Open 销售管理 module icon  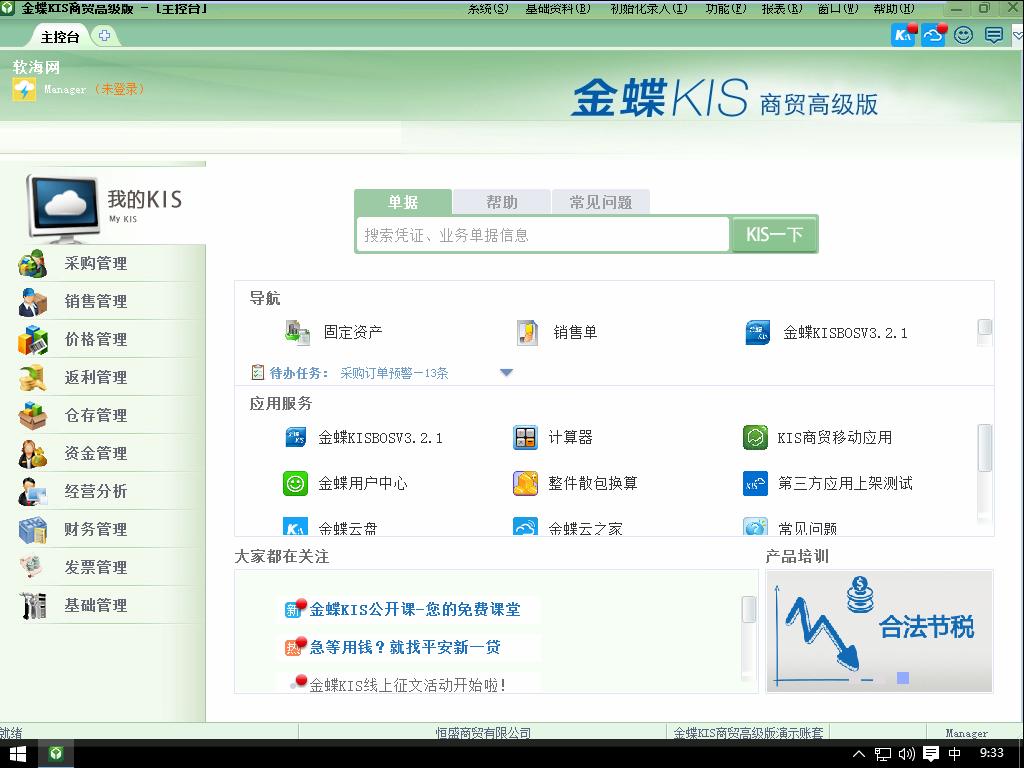pos(33,302)
